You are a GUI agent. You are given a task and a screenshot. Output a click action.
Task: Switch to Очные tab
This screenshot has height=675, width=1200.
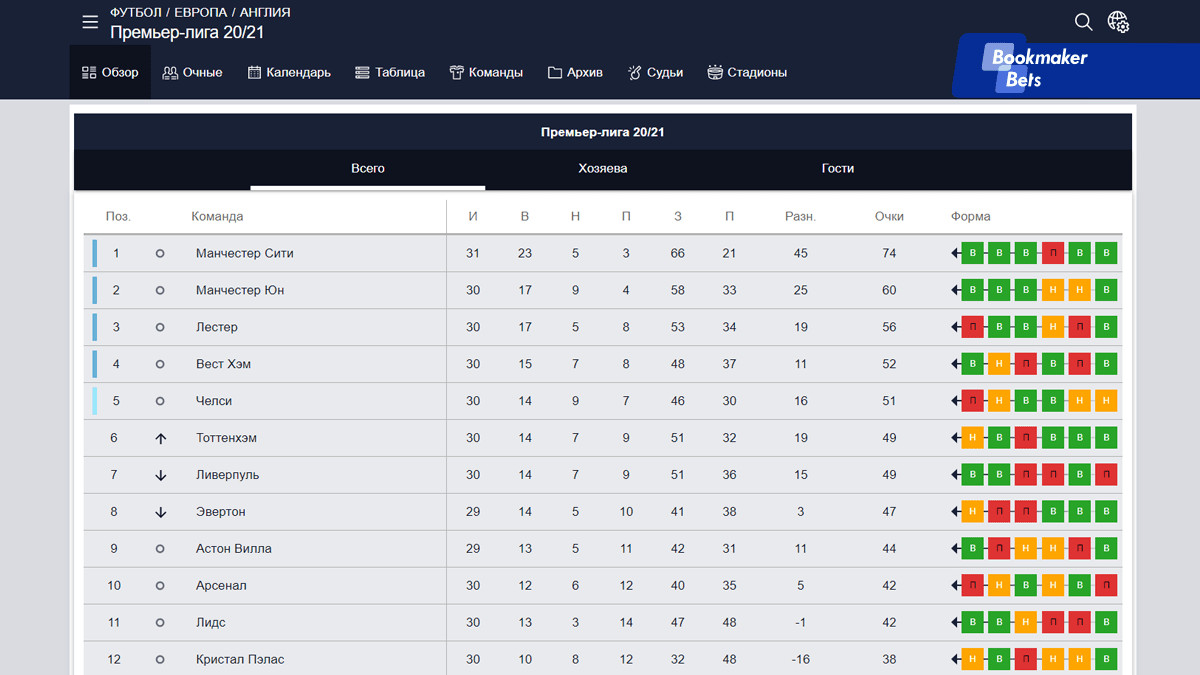[192, 72]
